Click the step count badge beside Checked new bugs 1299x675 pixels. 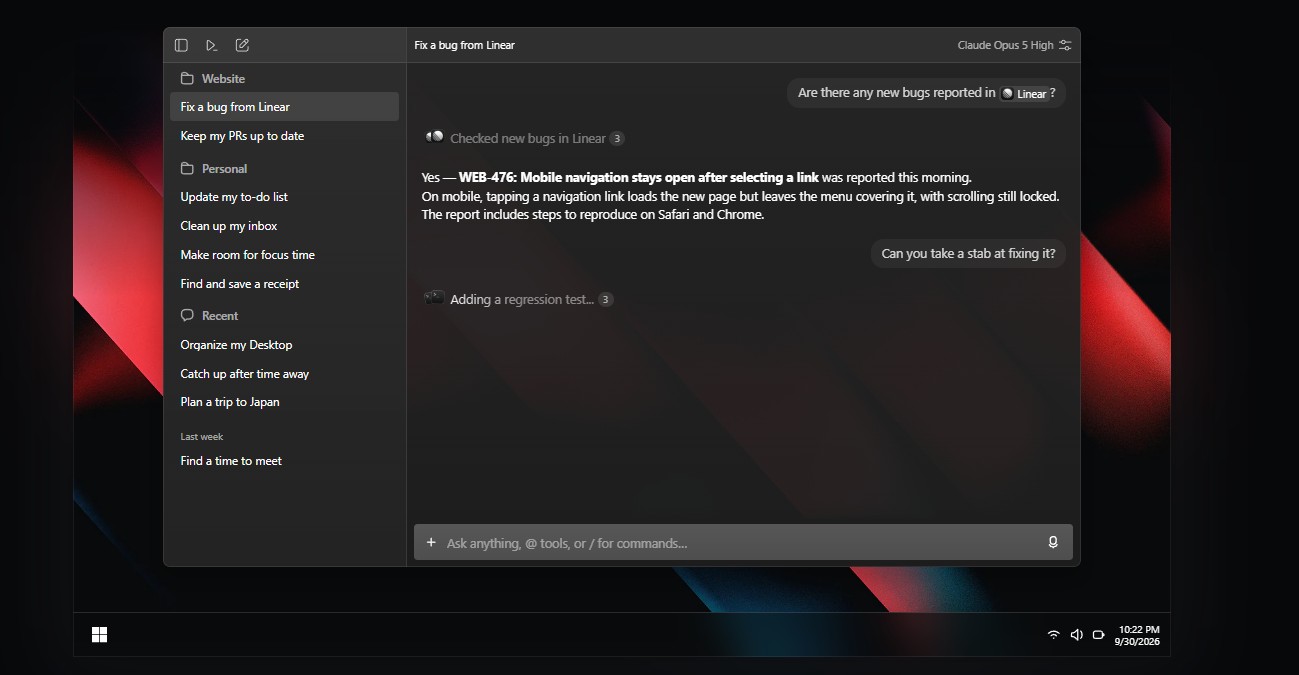(x=617, y=138)
